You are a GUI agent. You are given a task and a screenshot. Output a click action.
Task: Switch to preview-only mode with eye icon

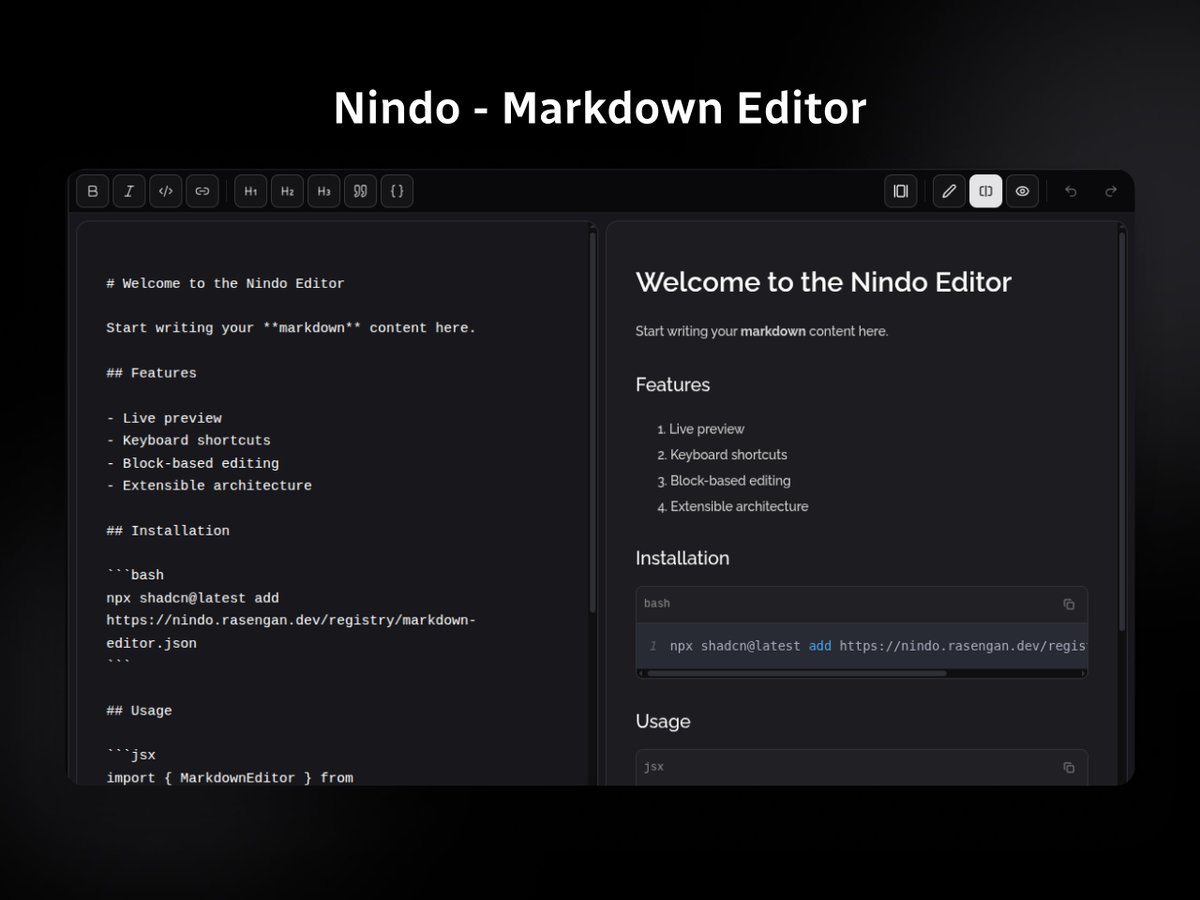click(1022, 191)
